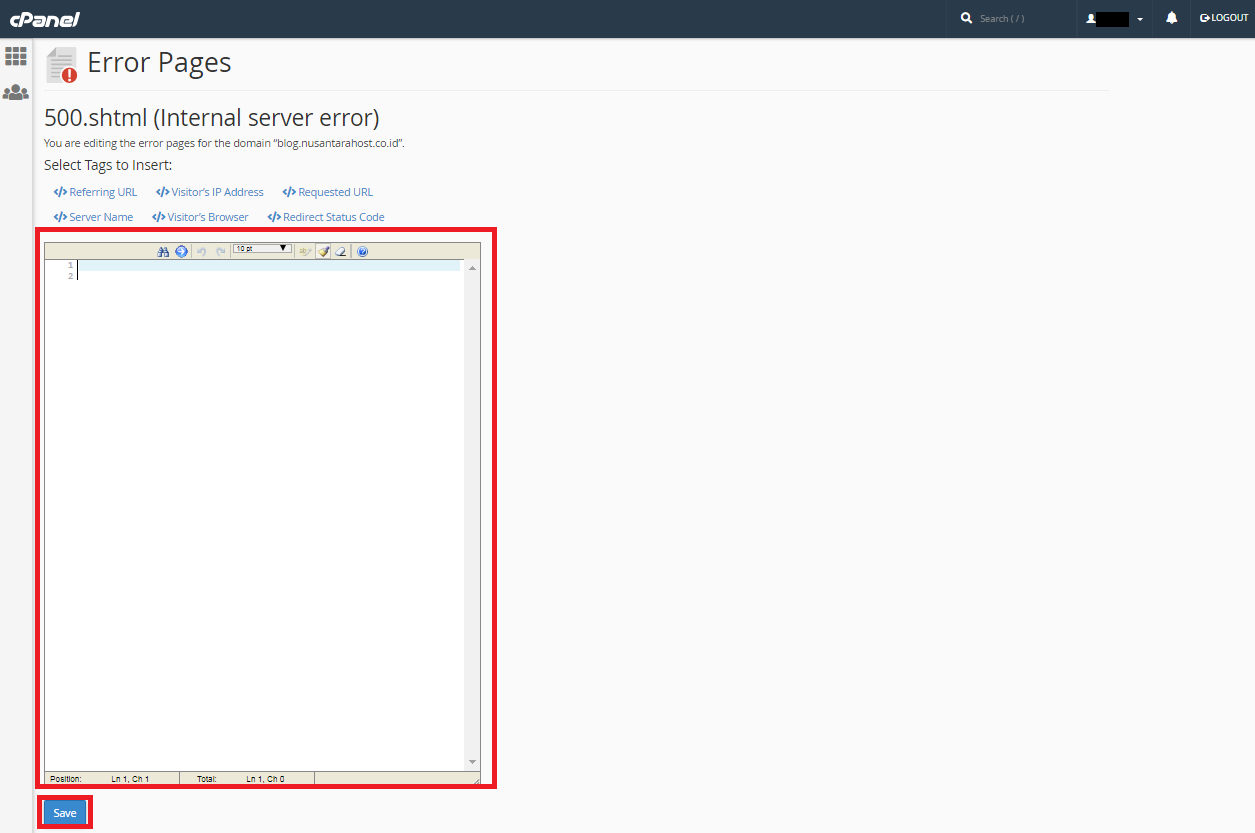Click the binoculars search icon in editor toolbar

point(163,252)
